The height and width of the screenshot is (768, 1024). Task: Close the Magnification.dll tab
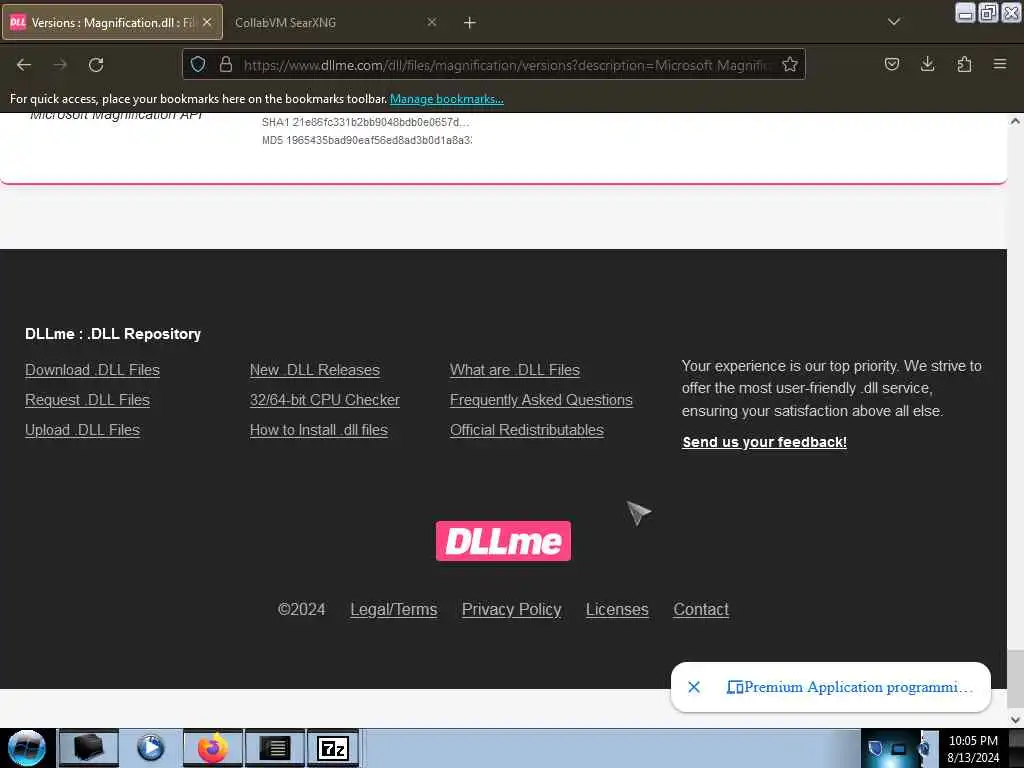tap(207, 22)
